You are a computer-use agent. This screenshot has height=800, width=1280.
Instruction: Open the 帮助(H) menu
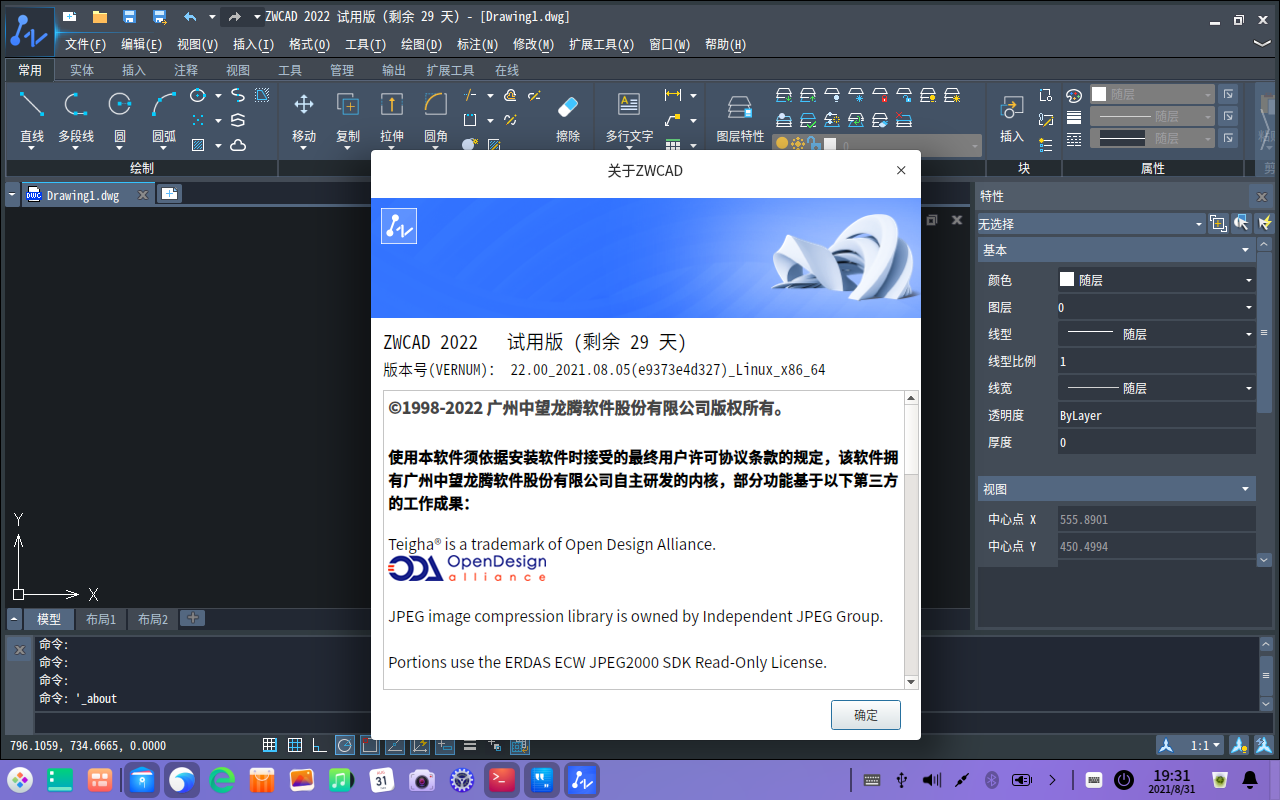[x=725, y=45]
